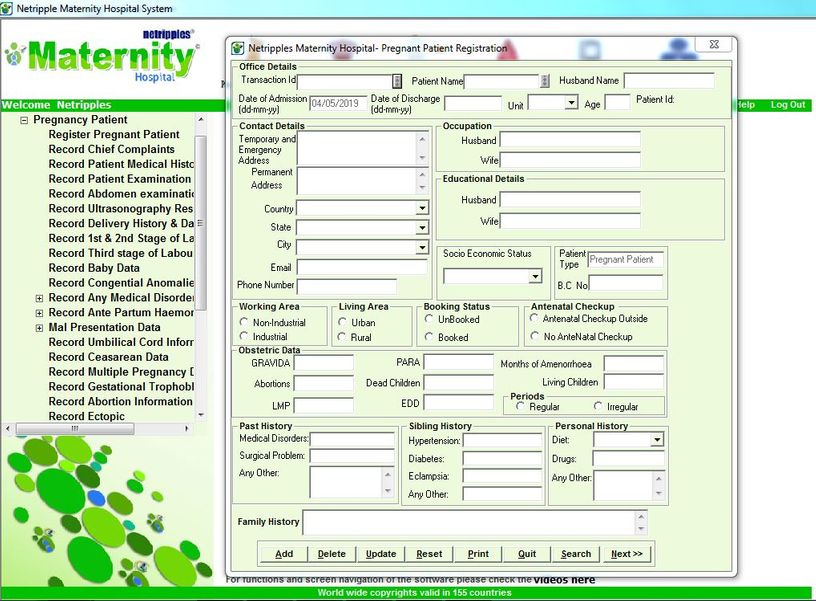Expand Record Any Medical Disorder node
Image resolution: width=816 pixels, height=601 pixels.
coord(39,298)
